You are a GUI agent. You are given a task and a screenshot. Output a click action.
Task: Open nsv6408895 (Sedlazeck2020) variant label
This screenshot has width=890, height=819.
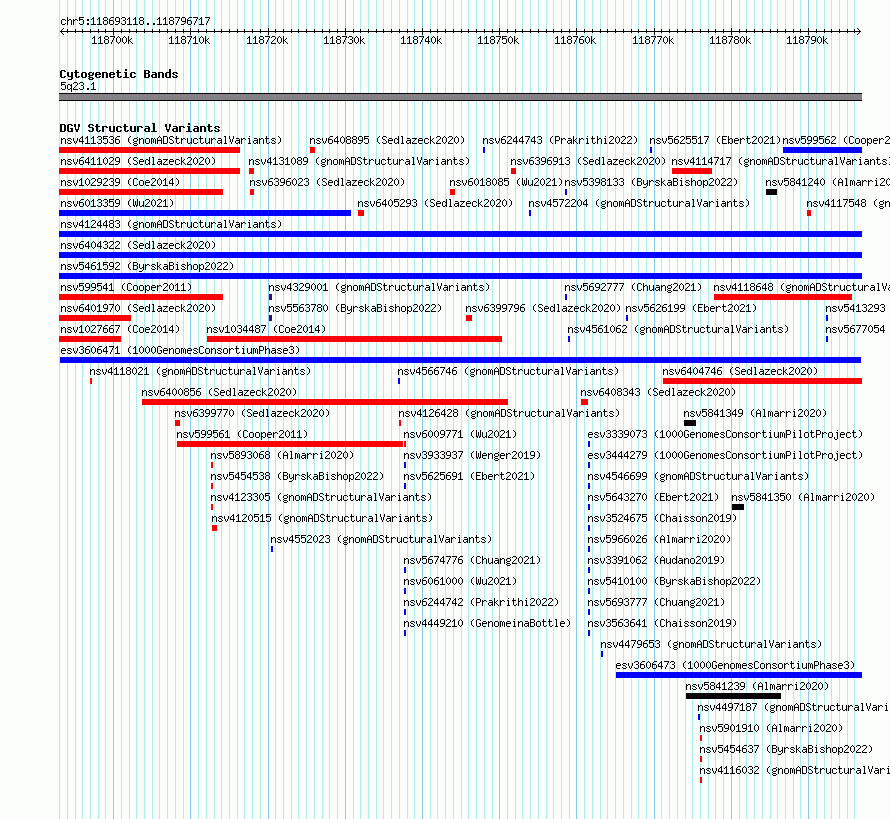click(387, 140)
